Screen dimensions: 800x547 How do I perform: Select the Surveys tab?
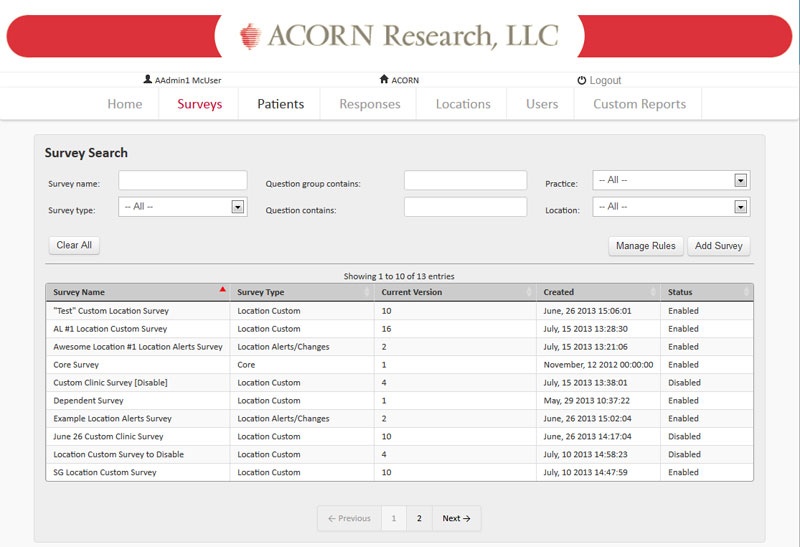(199, 104)
